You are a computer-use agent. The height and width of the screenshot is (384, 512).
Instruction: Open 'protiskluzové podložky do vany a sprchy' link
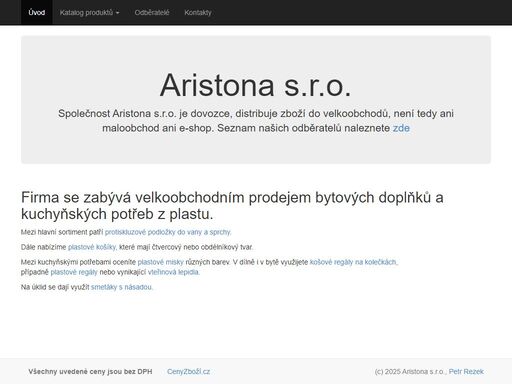click(168, 232)
